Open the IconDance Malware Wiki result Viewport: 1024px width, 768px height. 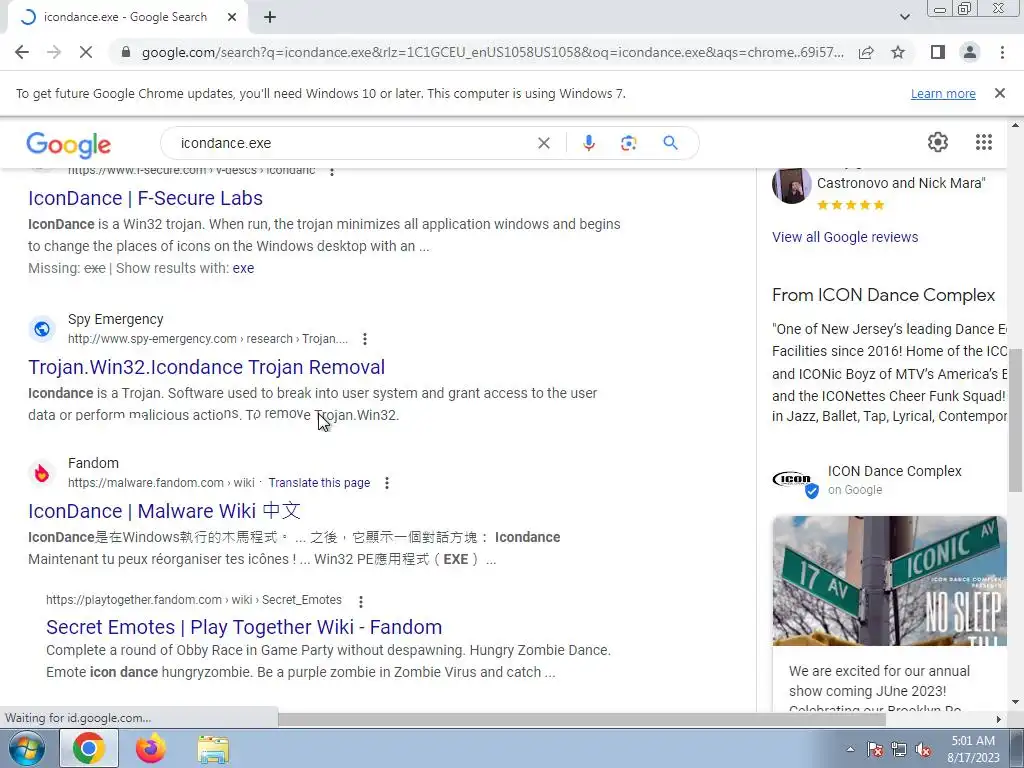pos(165,511)
